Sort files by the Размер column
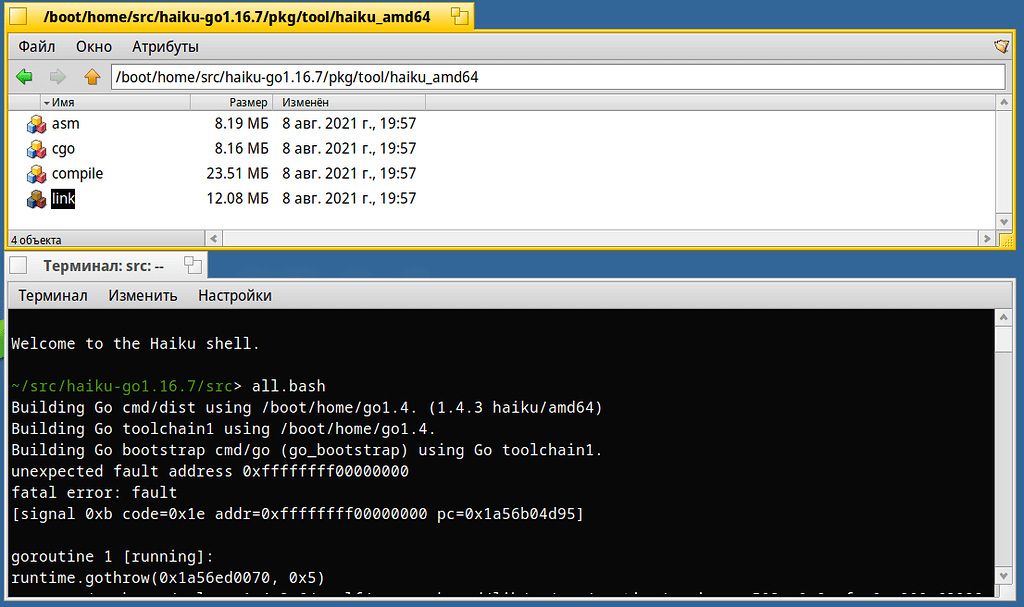1024x607 pixels. coord(231,103)
